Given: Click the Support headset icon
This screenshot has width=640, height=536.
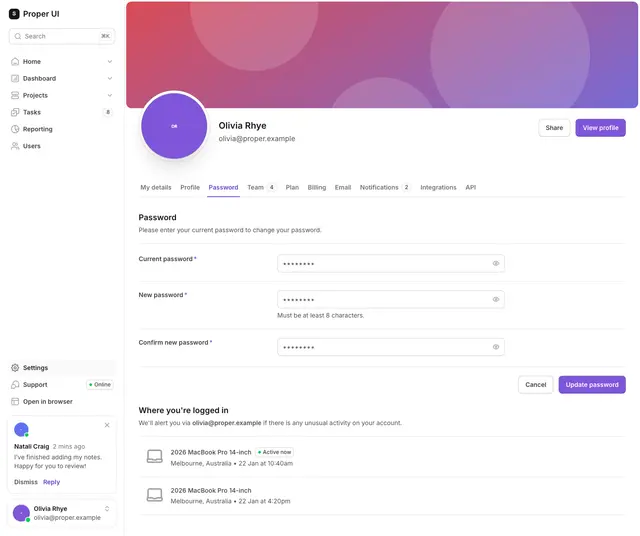Looking at the screenshot, I should pos(15,385).
